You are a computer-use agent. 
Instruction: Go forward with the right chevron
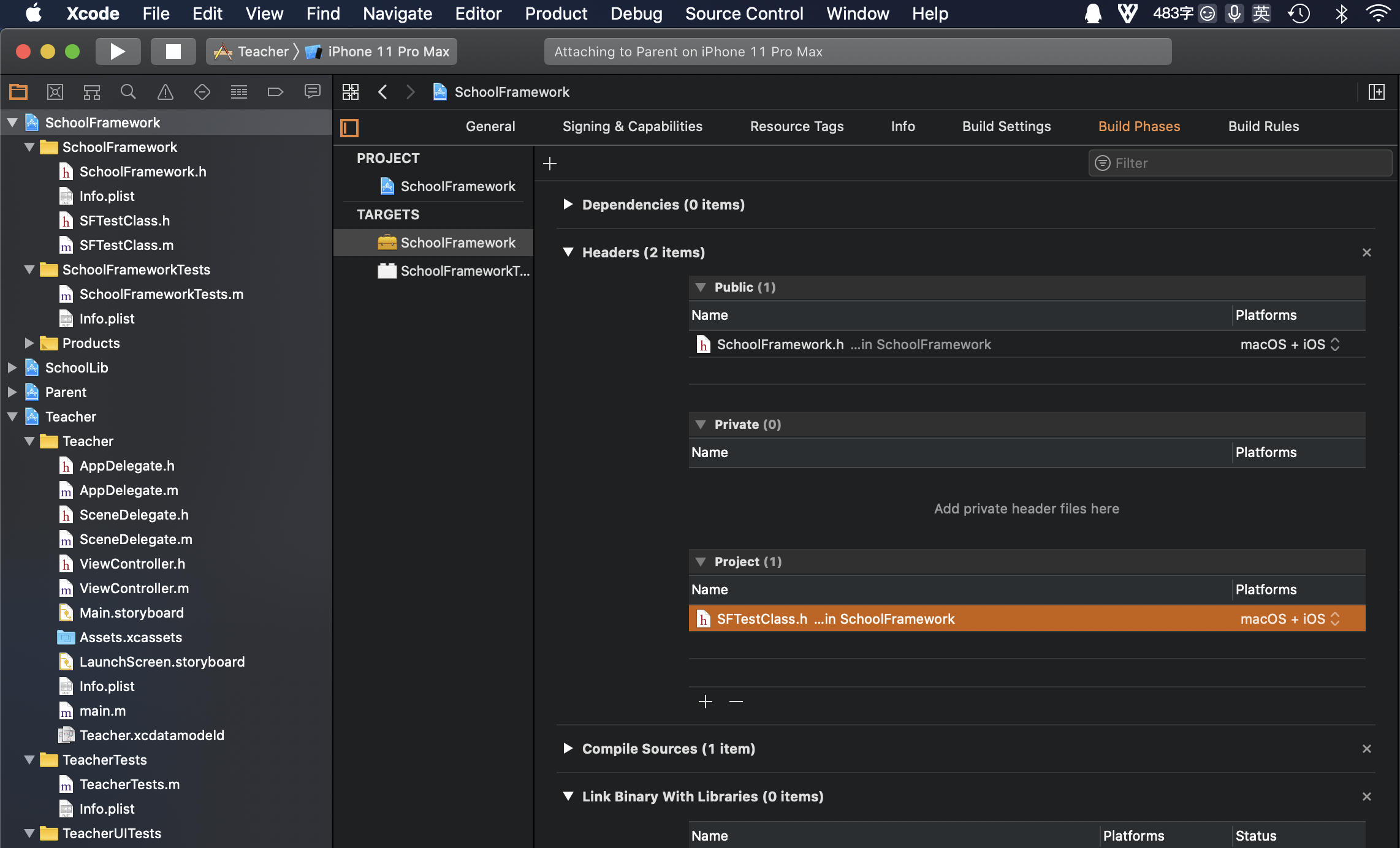(411, 92)
